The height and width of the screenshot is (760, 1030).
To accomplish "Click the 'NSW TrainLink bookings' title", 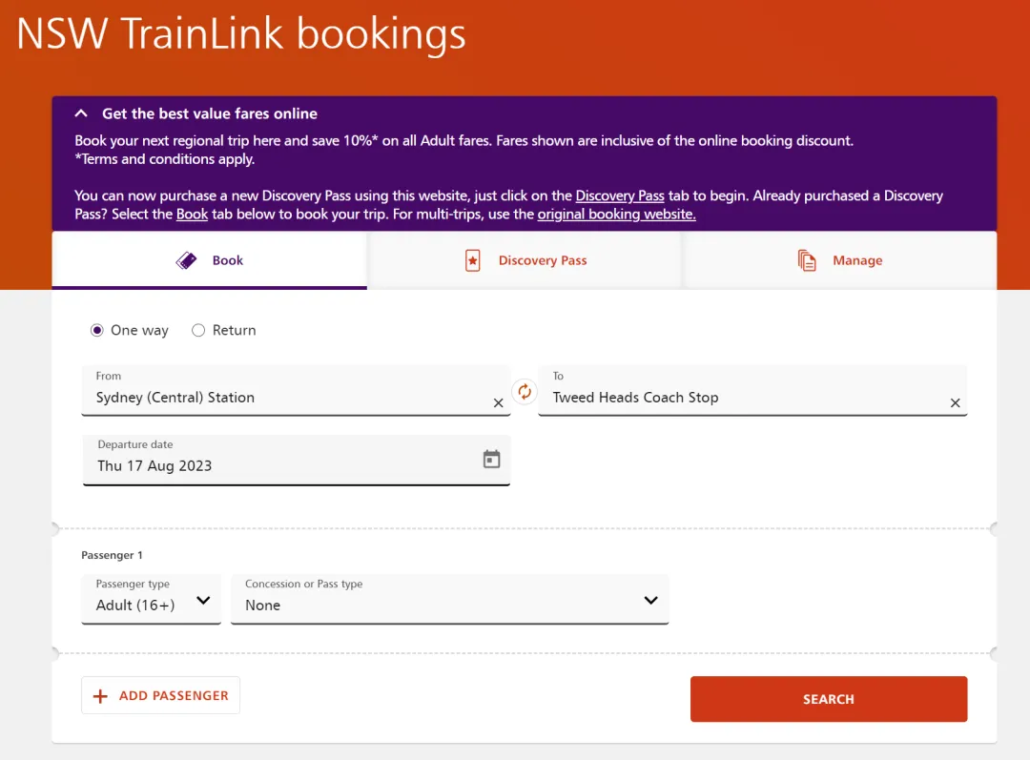I will (x=241, y=34).
